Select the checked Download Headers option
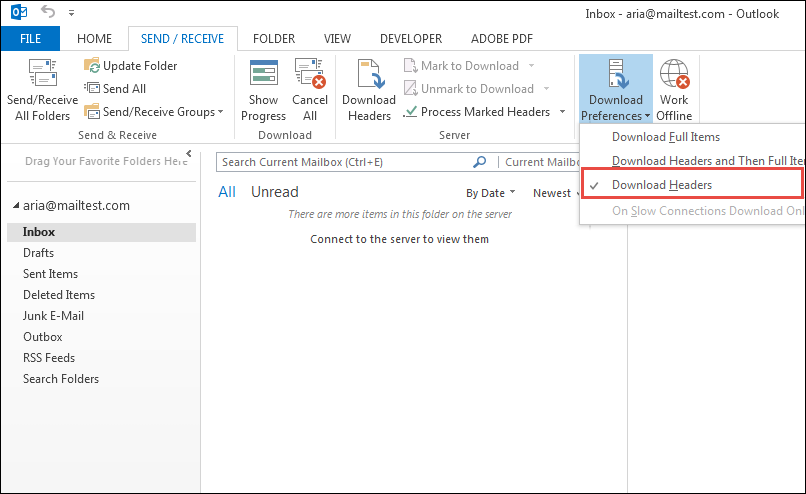 (x=692, y=185)
